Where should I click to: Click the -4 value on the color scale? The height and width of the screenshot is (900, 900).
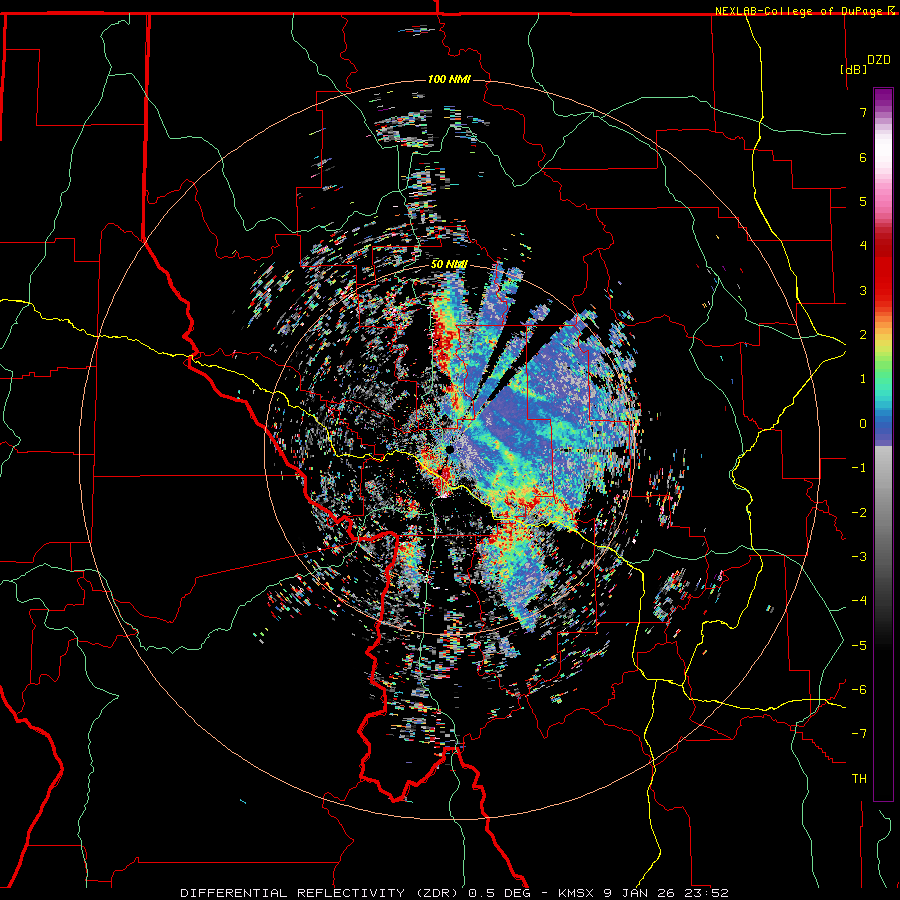[x=859, y=601]
